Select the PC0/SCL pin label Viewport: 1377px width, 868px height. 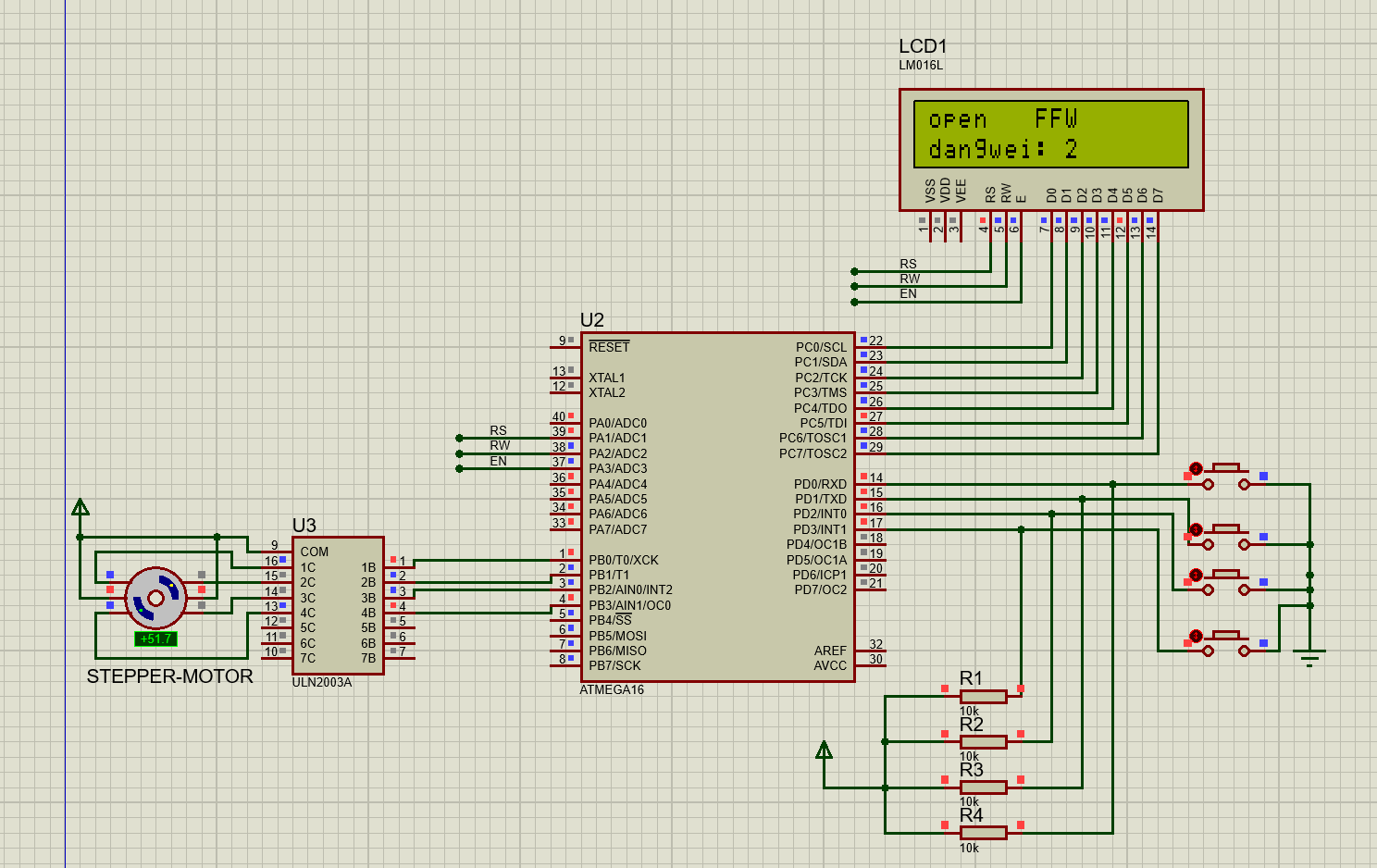click(x=821, y=347)
